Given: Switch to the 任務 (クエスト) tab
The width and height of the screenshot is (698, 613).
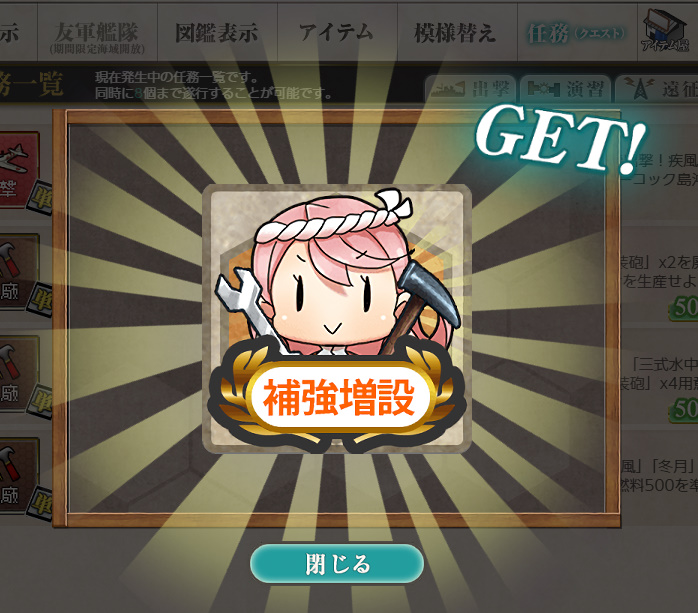Looking at the screenshot, I should coord(577,32).
